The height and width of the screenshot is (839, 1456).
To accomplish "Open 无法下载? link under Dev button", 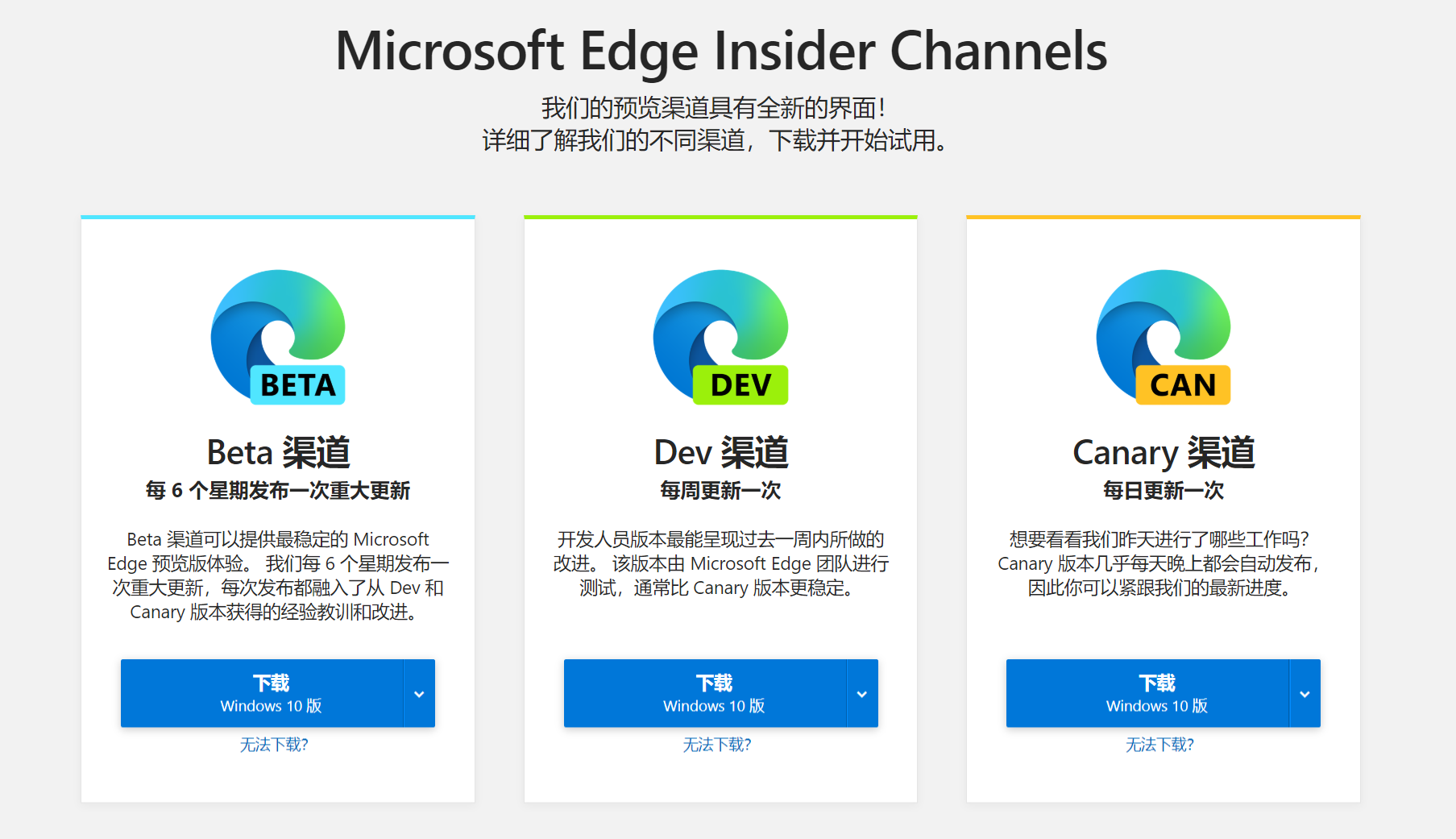I will pyautogui.click(x=717, y=745).
